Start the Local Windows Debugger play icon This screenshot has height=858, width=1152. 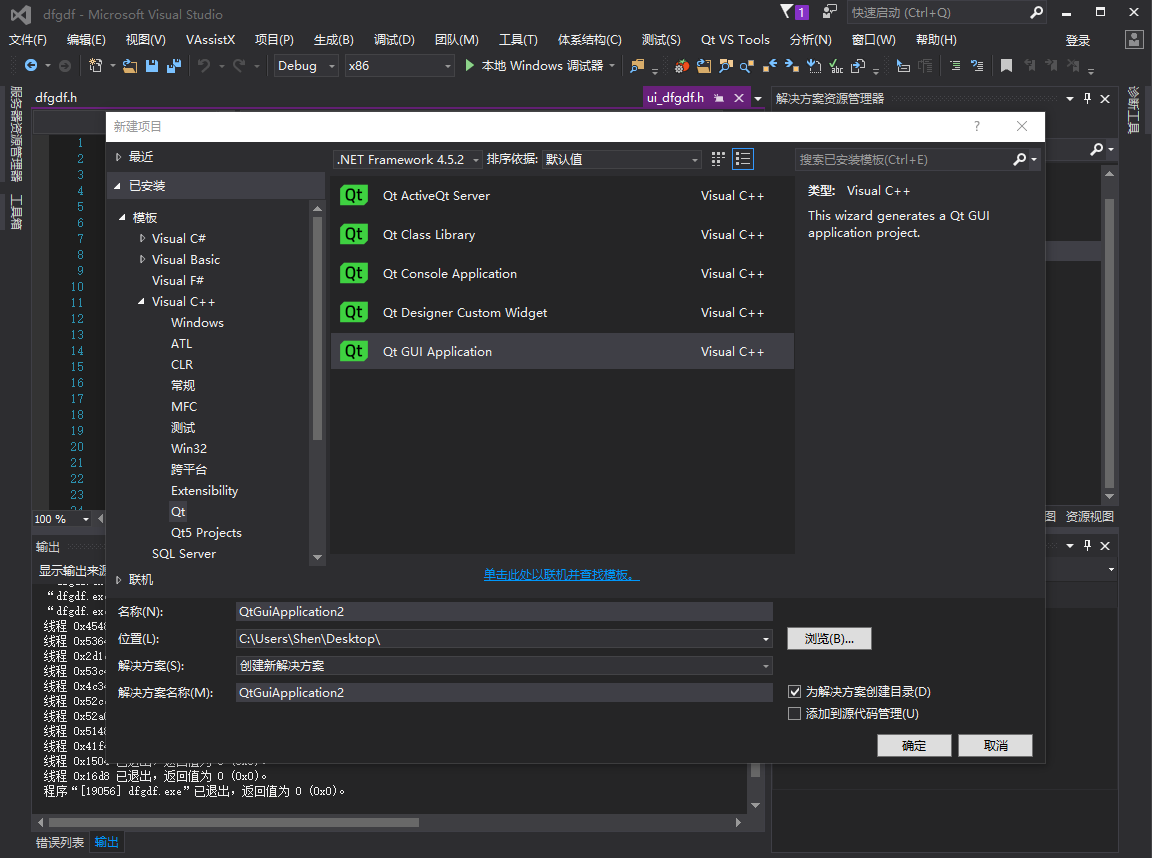coord(469,65)
